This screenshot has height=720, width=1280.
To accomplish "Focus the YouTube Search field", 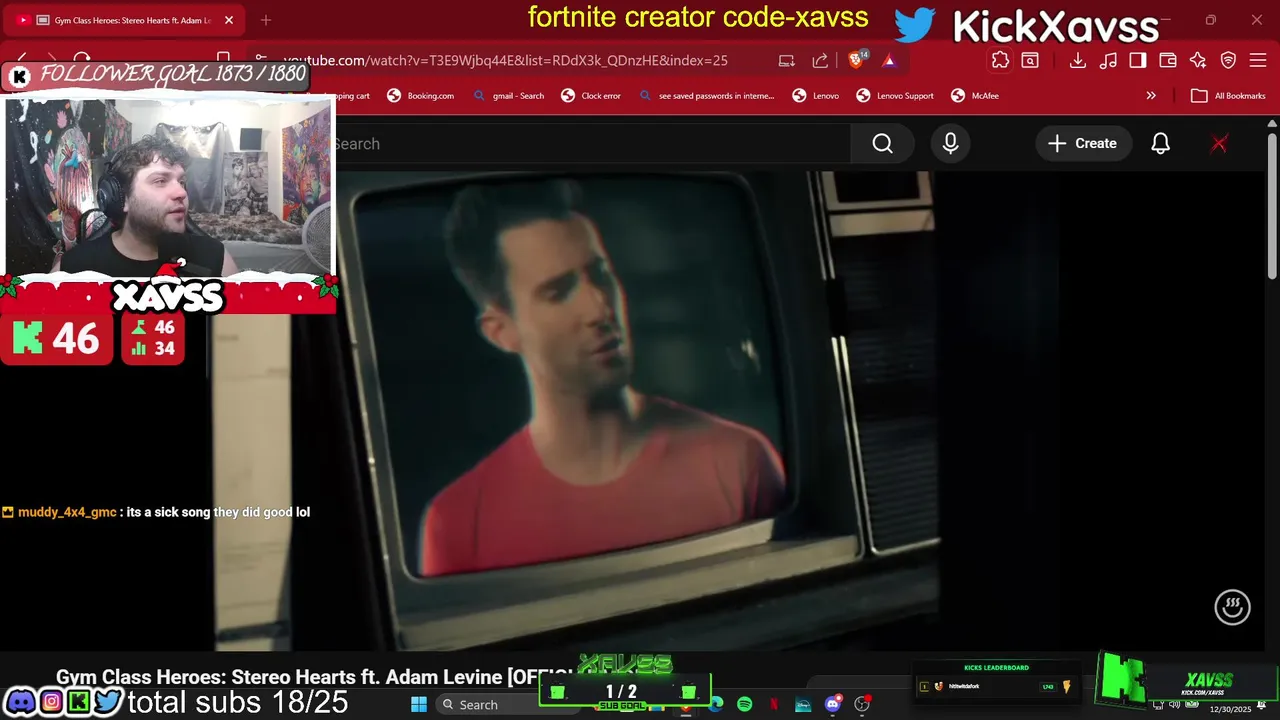I will pos(590,143).
